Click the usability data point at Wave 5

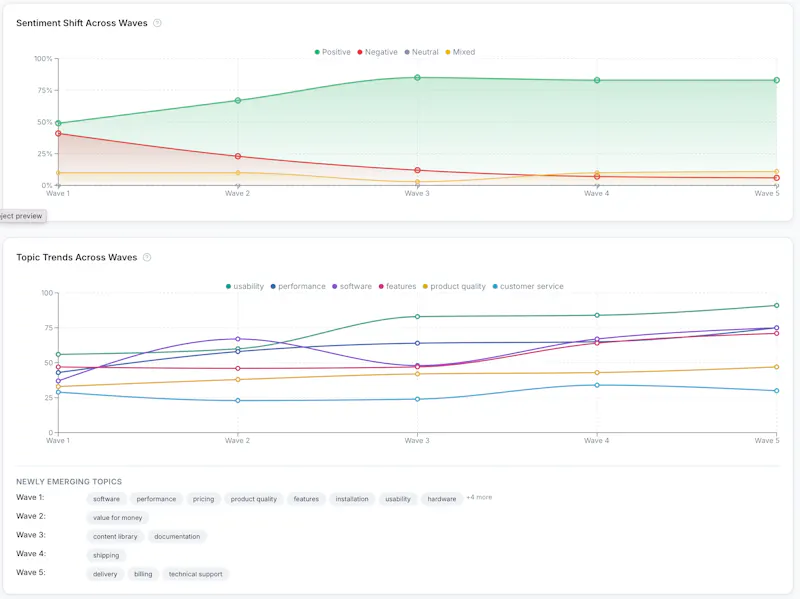tap(777, 306)
